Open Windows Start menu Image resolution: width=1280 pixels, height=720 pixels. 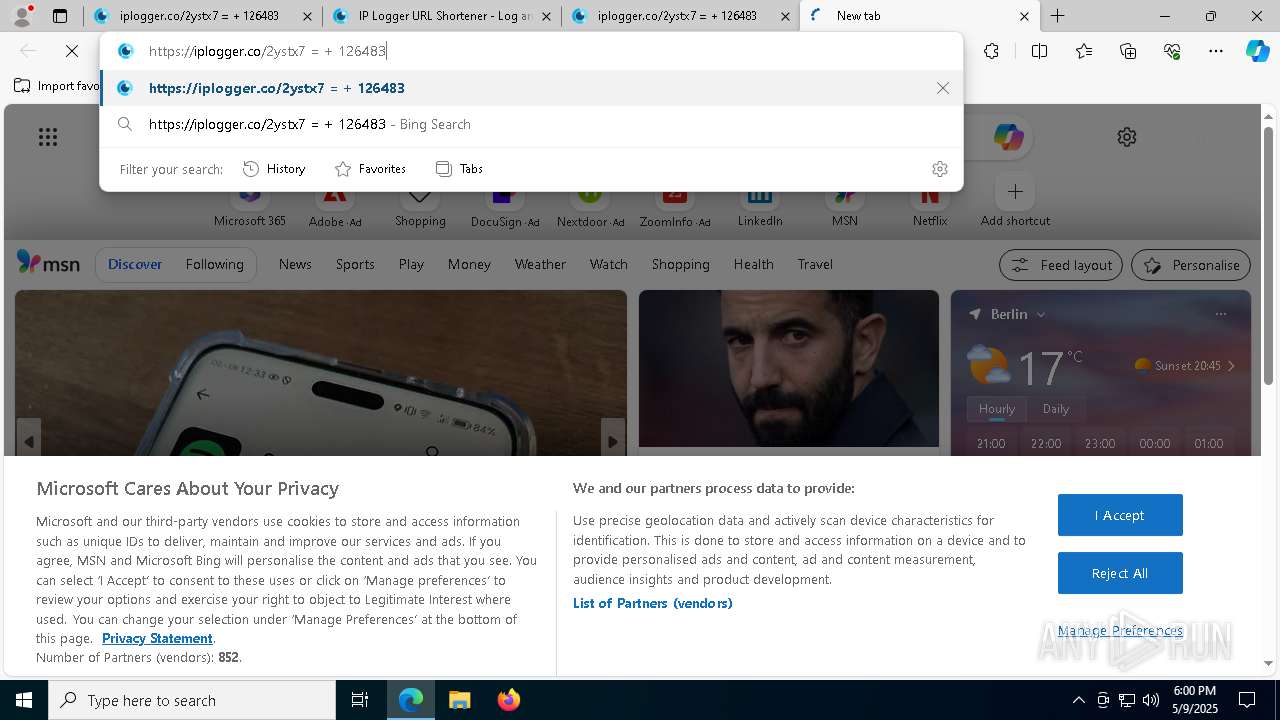point(24,700)
